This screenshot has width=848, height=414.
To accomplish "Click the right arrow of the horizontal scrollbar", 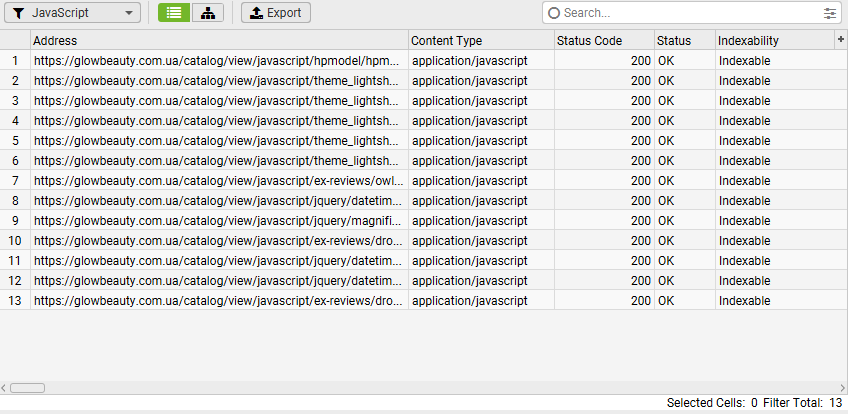I will click(x=843, y=387).
